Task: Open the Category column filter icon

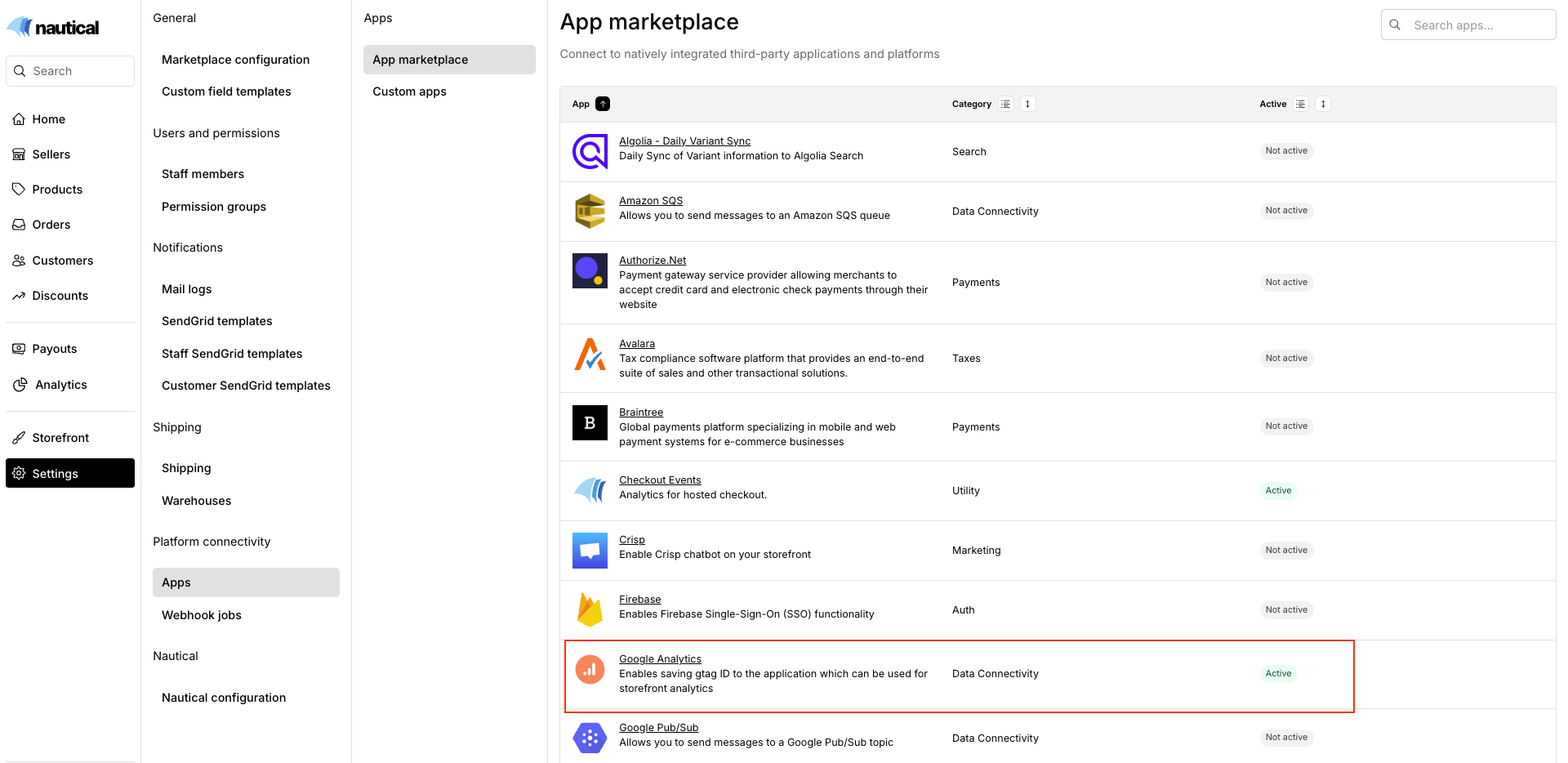Action: (1006, 104)
